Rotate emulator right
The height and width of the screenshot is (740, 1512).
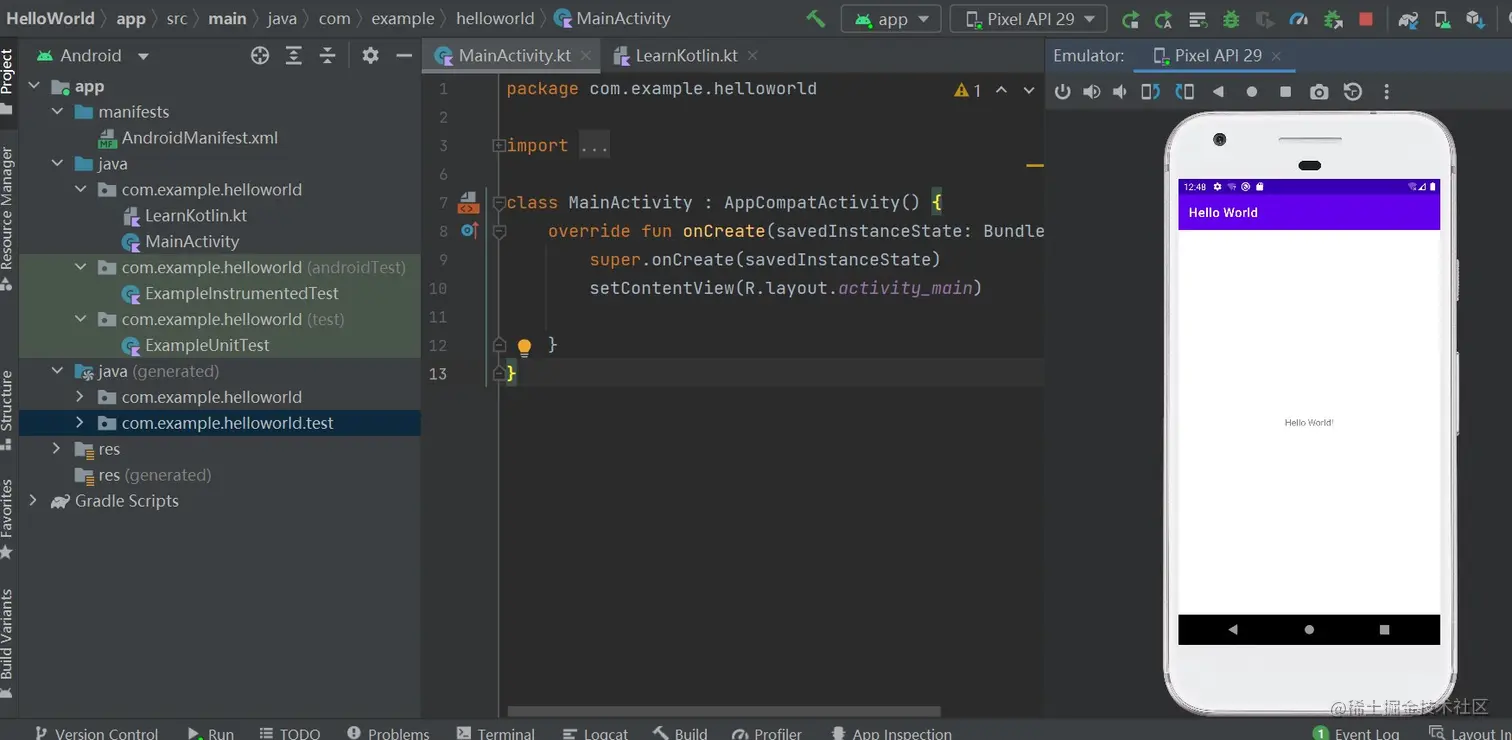click(1185, 92)
